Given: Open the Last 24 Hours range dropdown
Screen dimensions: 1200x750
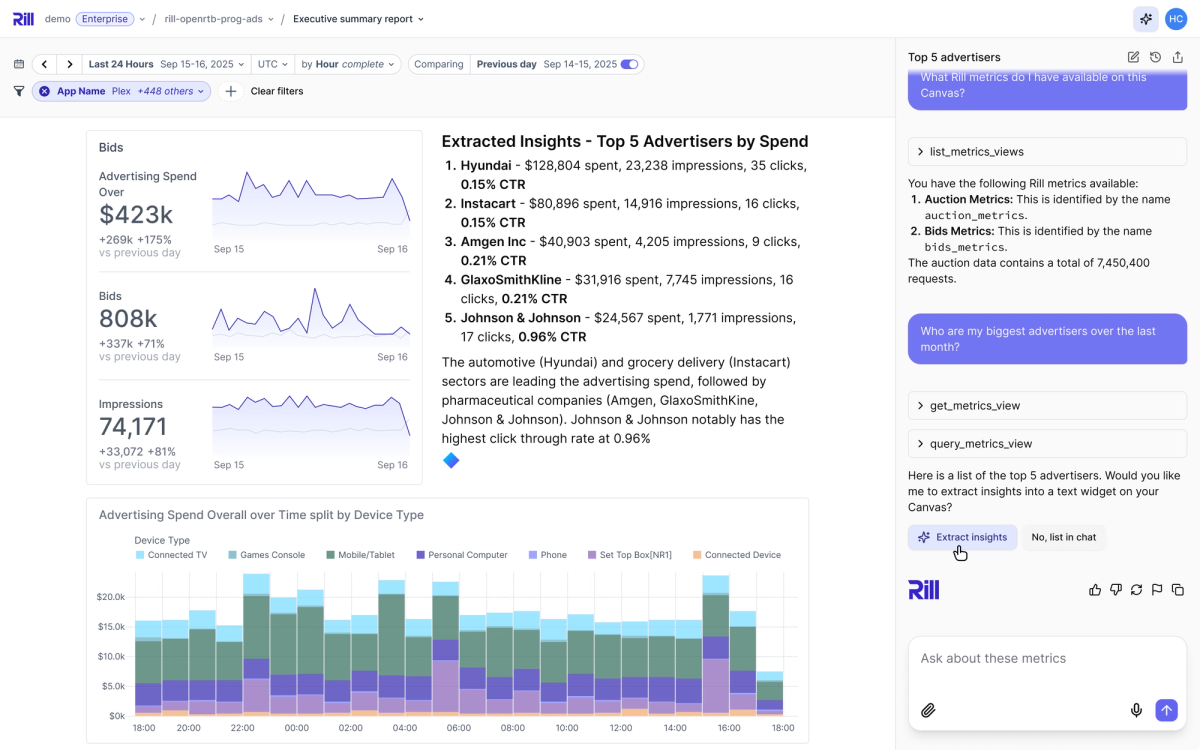Looking at the screenshot, I should pyautogui.click(x=166, y=64).
